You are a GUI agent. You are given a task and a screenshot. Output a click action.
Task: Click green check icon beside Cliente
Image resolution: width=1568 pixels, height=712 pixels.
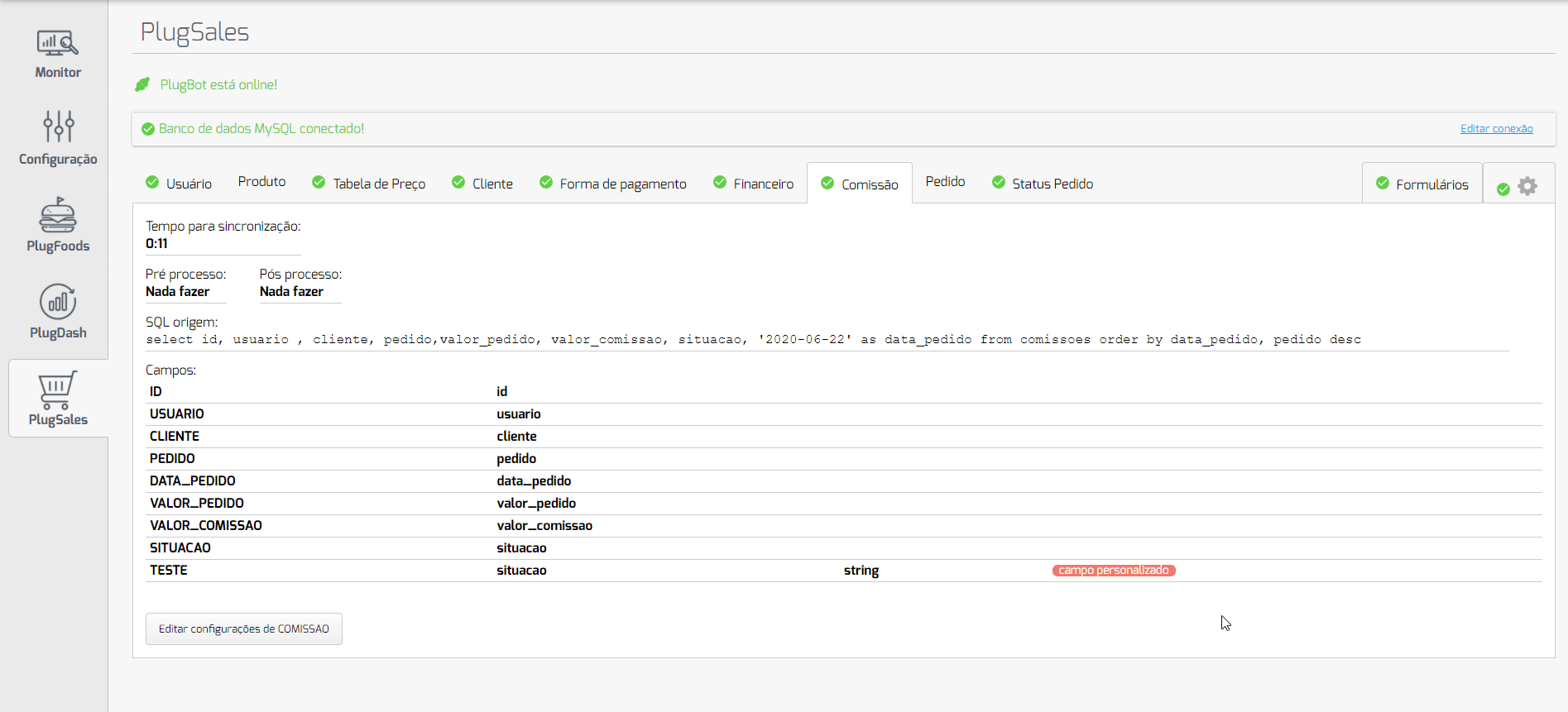458,182
